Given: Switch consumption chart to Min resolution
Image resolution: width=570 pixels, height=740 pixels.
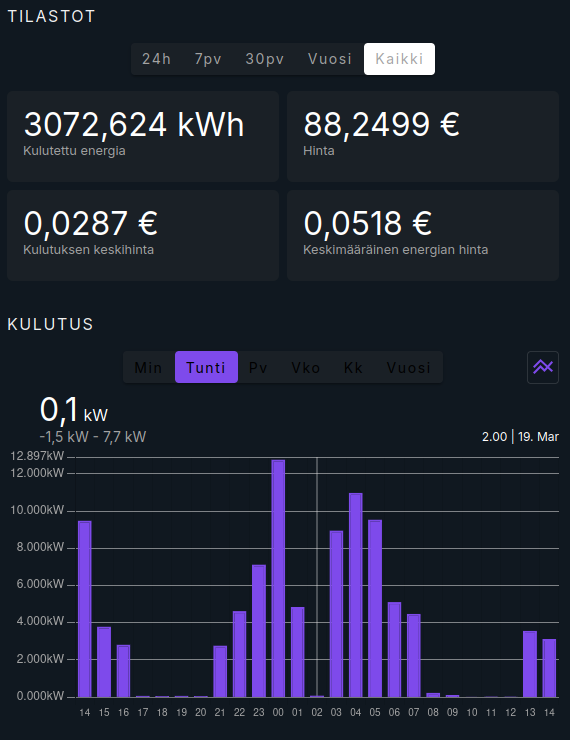Looking at the screenshot, I should point(148,367).
